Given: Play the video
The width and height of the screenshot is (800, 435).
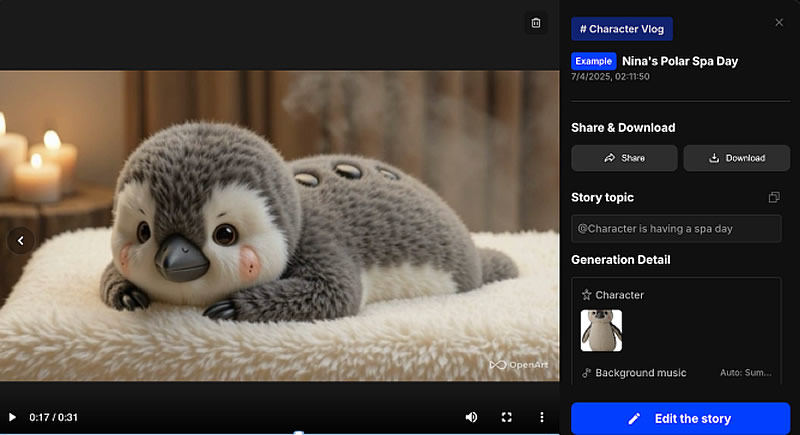Looking at the screenshot, I should pos(13,417).
